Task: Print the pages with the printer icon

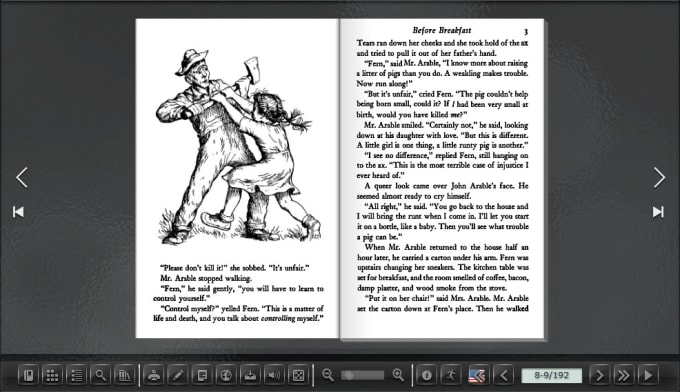Action: coord(154,375)
